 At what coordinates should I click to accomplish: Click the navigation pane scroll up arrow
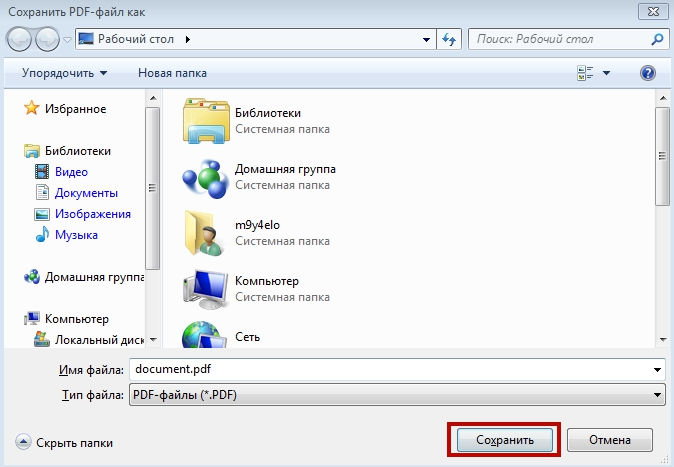[153, 98]
